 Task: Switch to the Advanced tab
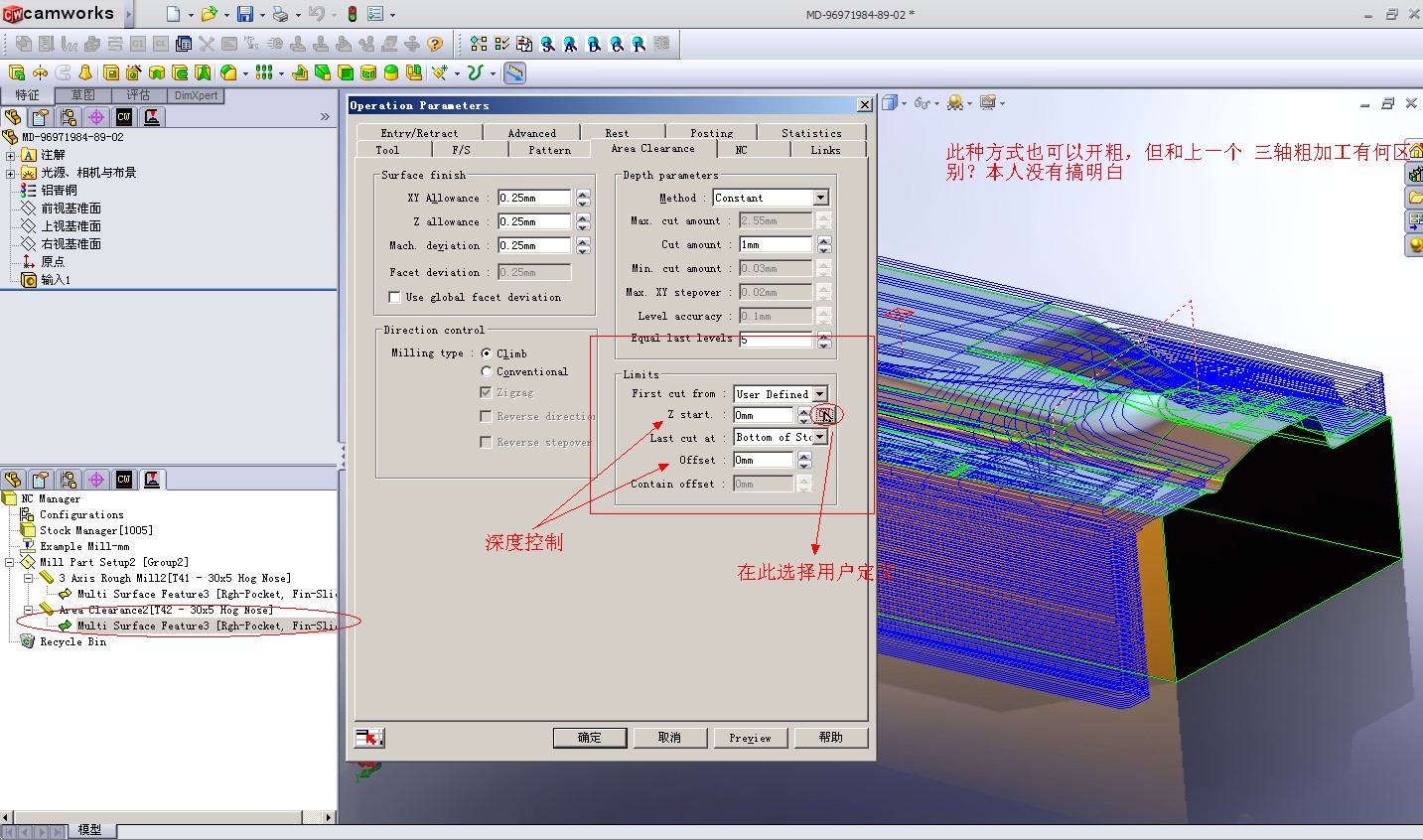click(x=532, y=133)
